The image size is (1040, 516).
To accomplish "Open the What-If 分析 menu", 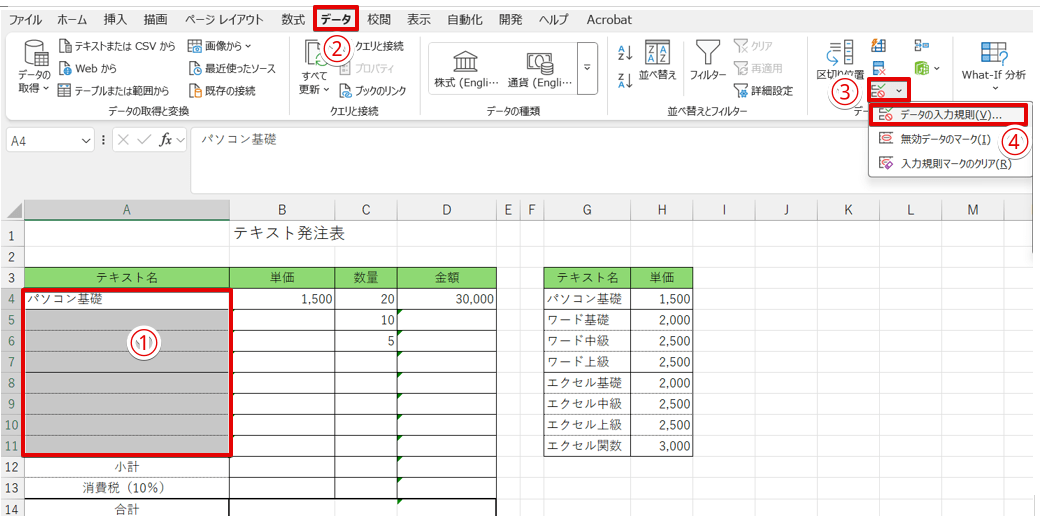I will pos(993,66).
